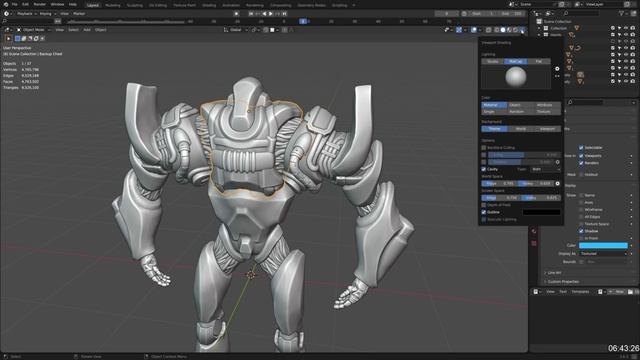Select Studio lighting mode

tap(493, 61)
